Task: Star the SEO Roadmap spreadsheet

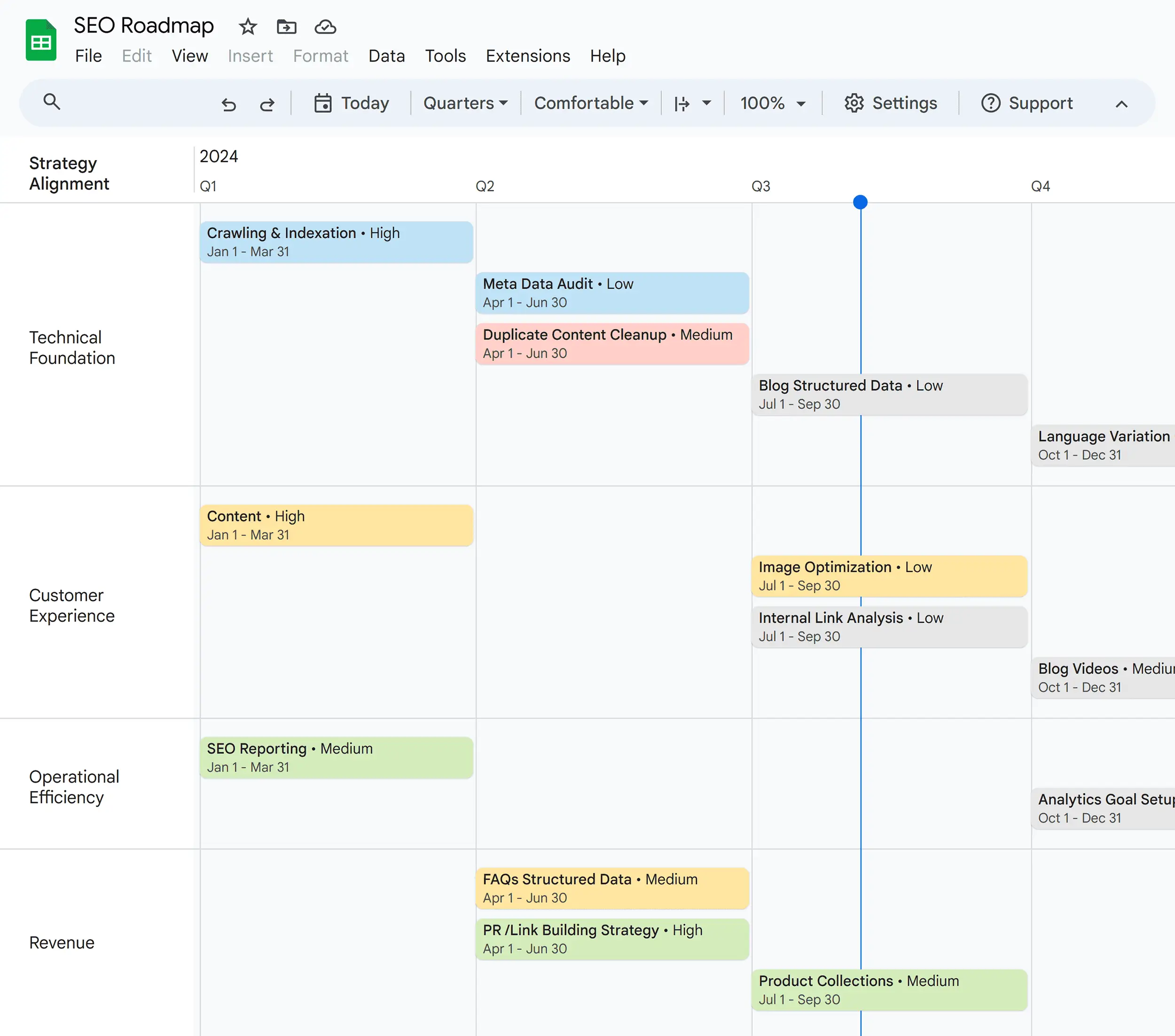Action: tap(247, 26)
